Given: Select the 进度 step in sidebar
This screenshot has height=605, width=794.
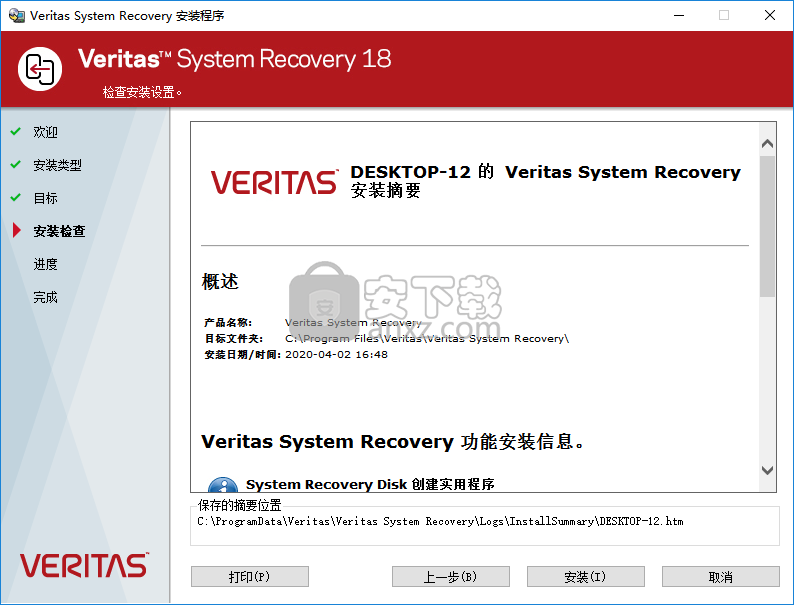Looking at the screenshot, I should coord(46,264).
